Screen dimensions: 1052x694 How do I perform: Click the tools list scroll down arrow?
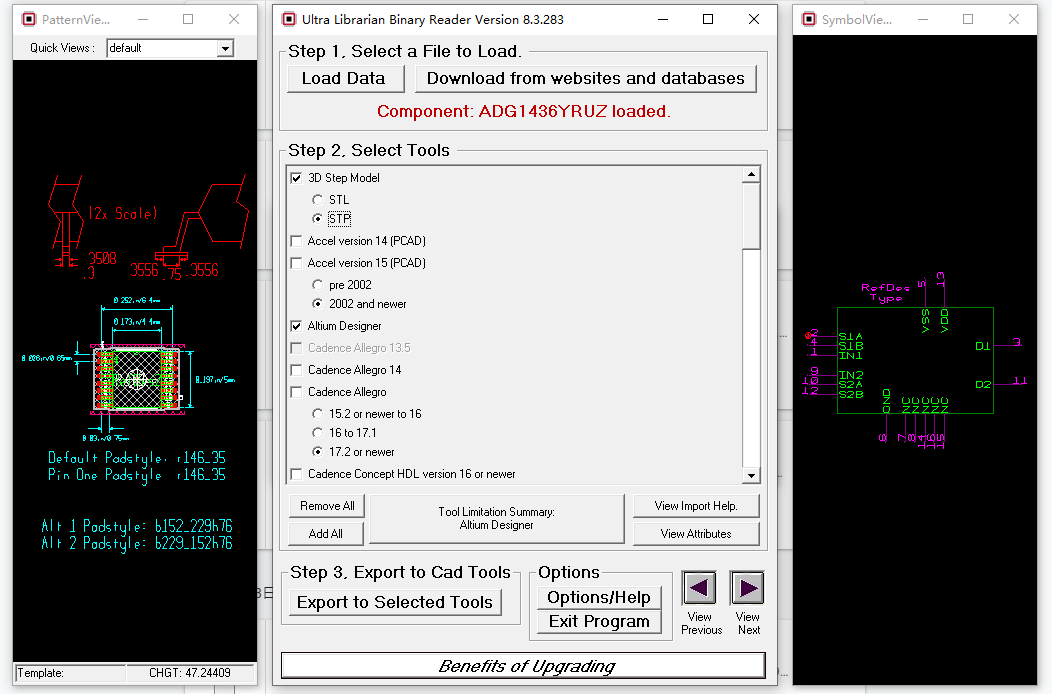click(751, 475)
